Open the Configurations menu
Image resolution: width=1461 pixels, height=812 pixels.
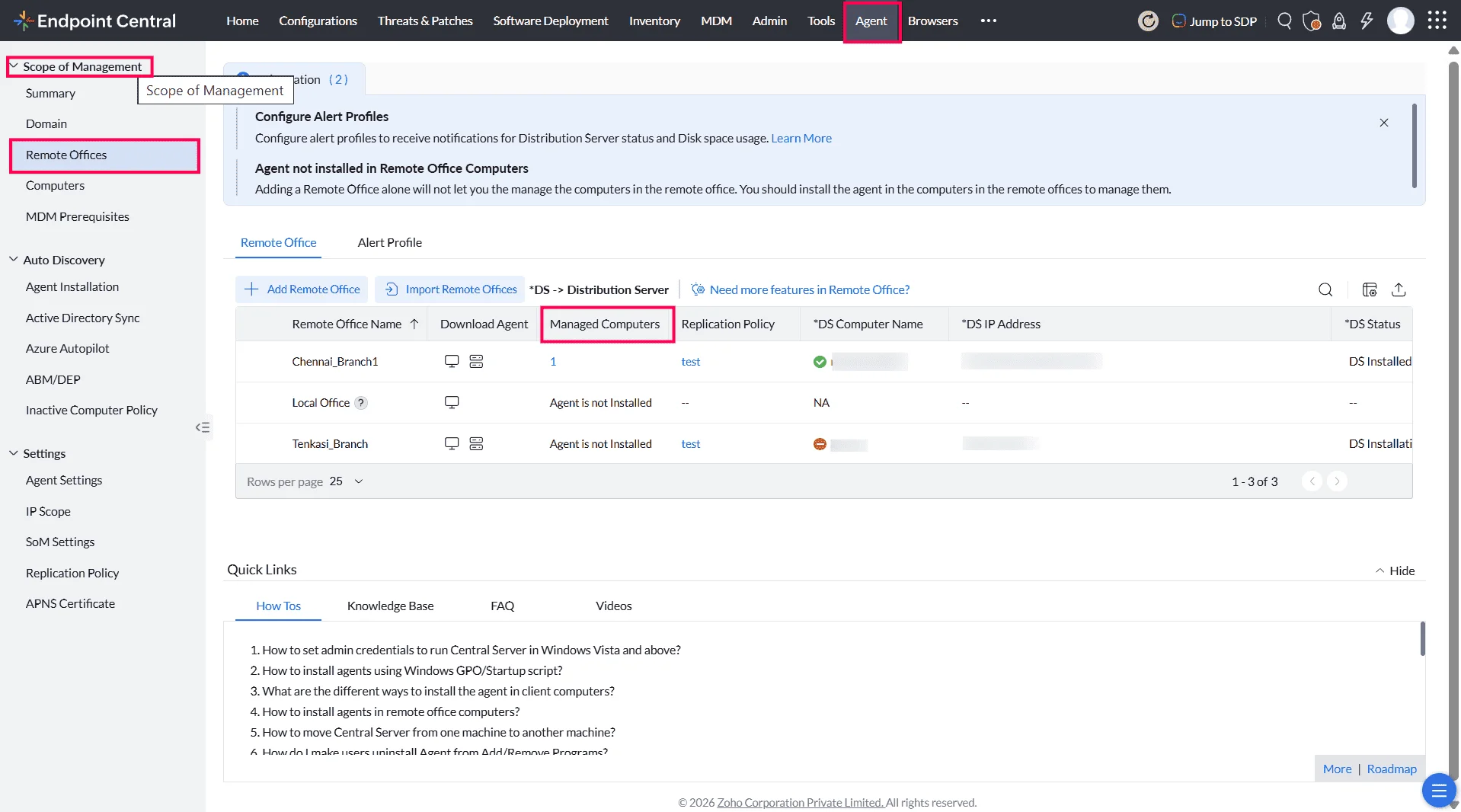[318, 21]
